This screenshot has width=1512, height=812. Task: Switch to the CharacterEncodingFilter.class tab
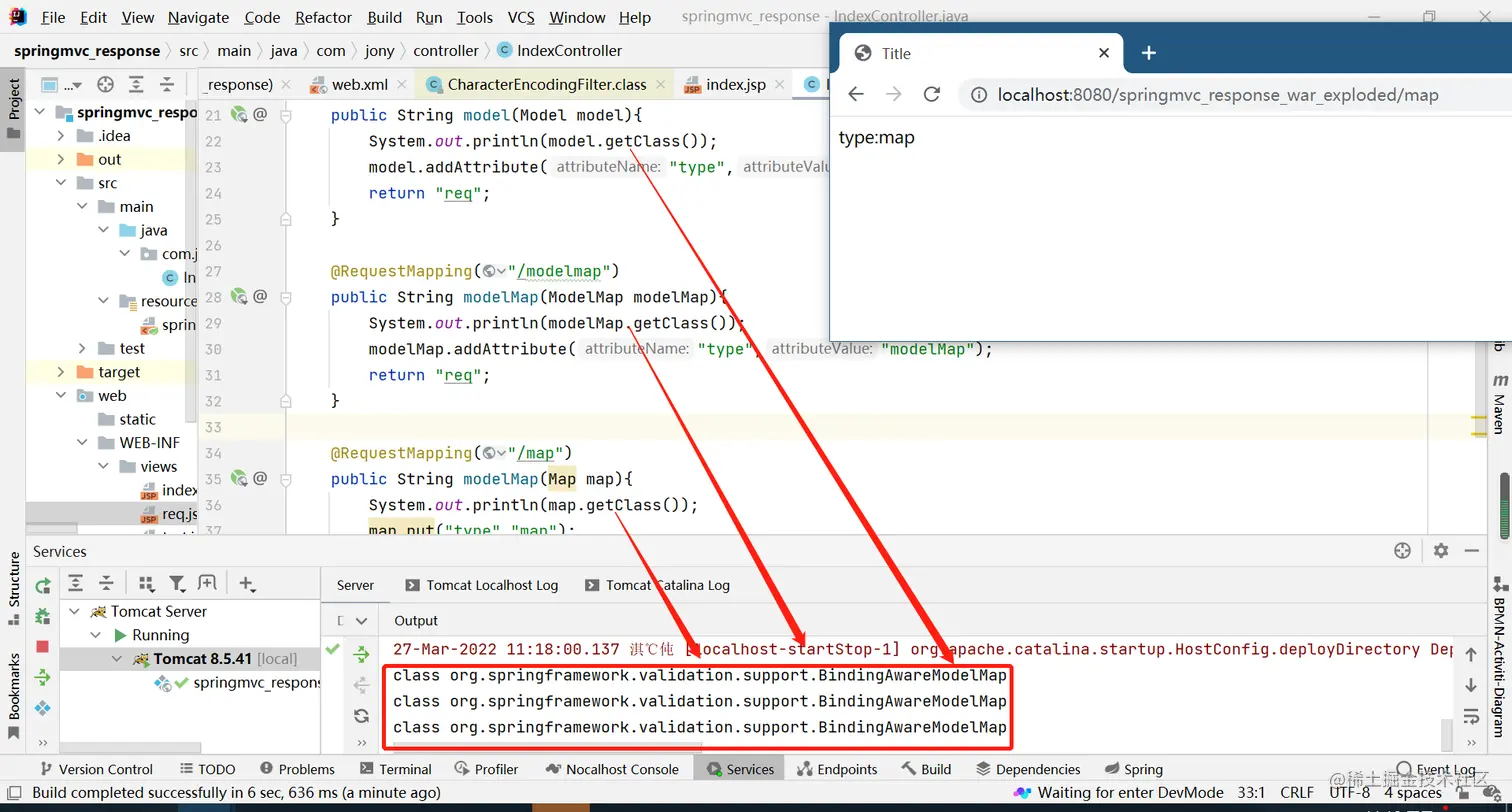pyautogui.click(x=546, y=85)
